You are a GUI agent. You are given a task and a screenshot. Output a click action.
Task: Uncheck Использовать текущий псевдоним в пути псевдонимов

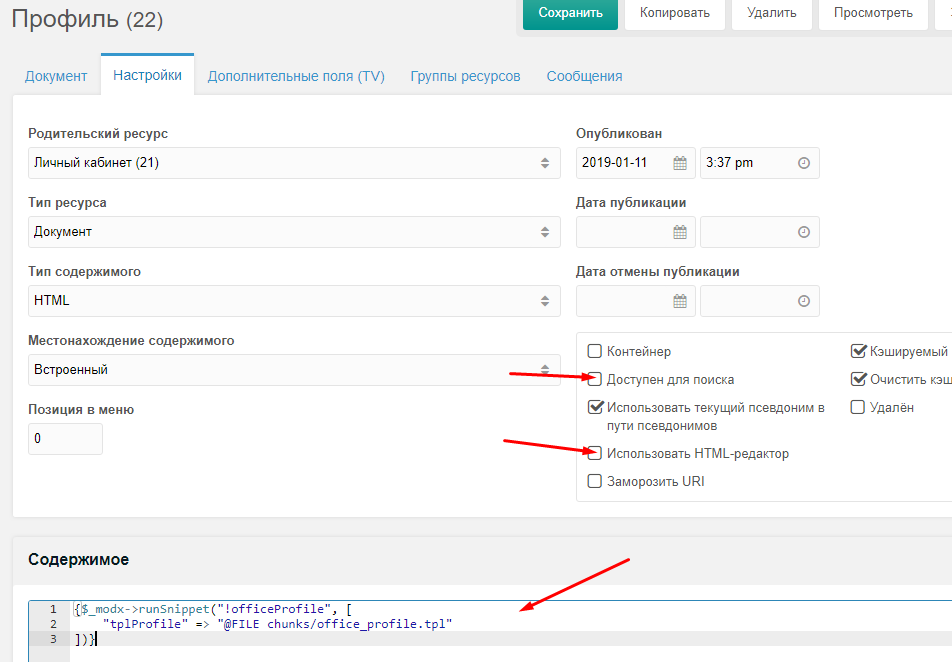(x=596, y=407)
